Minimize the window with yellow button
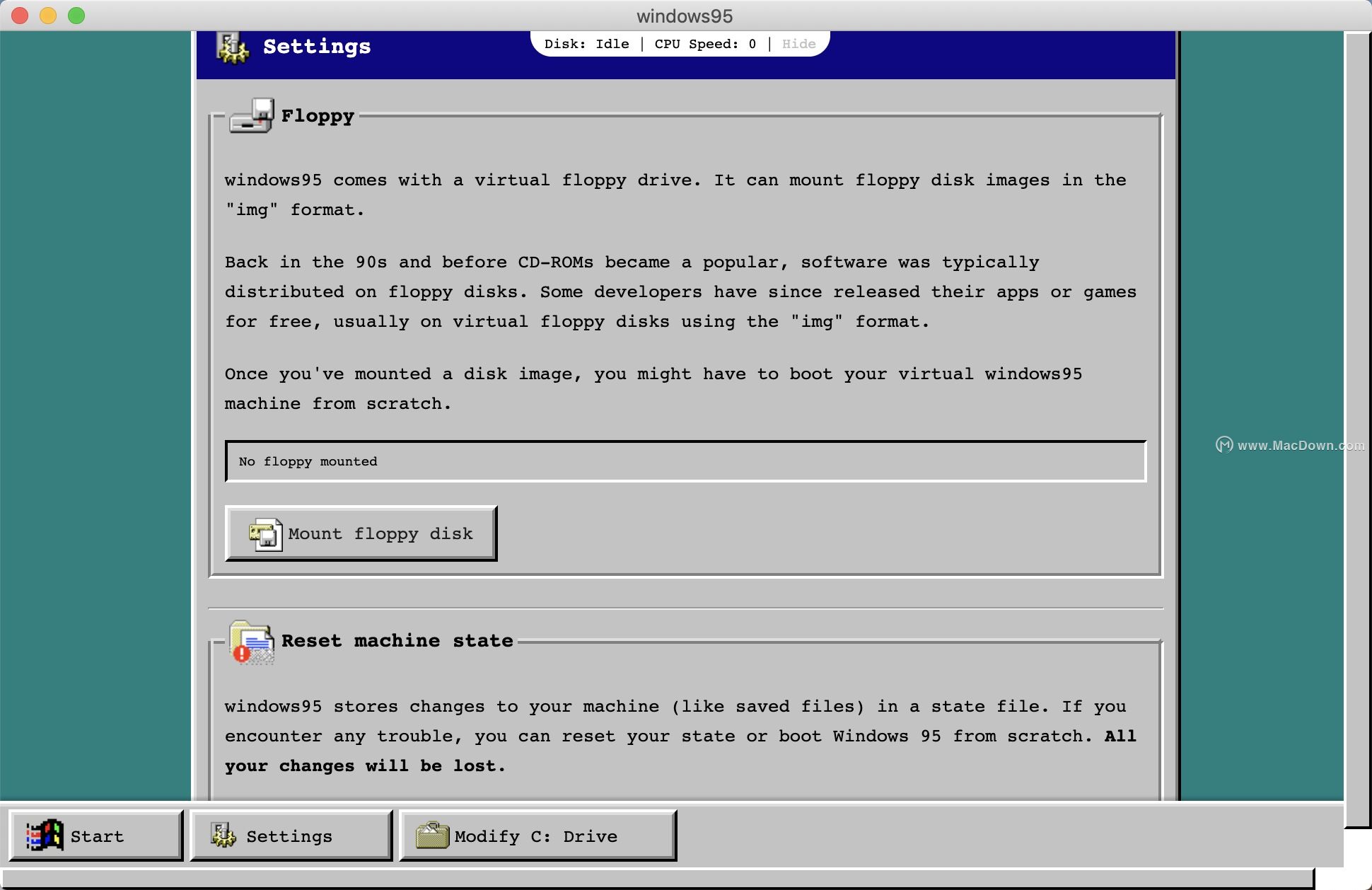1372x890 pixels. pos(48,16)
